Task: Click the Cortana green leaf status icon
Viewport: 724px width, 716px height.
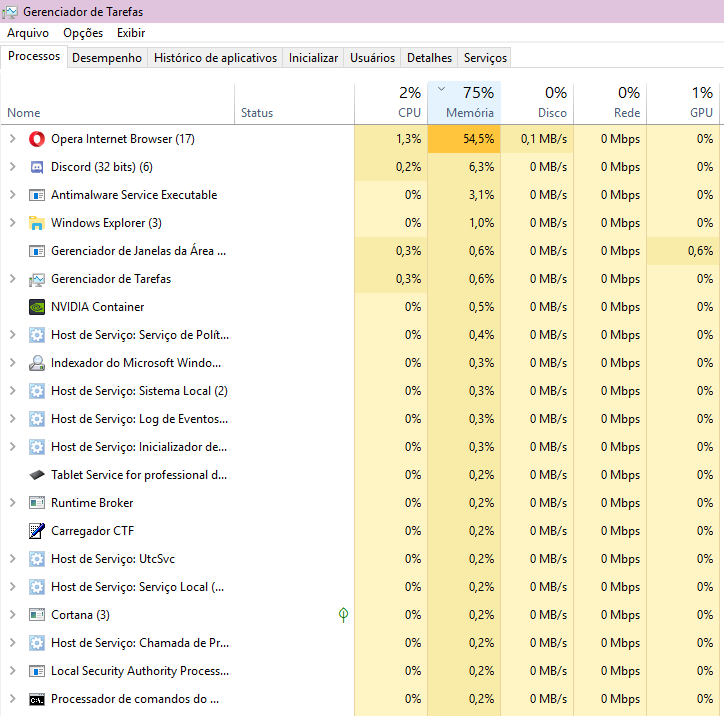Action: [x=343, y=615]
